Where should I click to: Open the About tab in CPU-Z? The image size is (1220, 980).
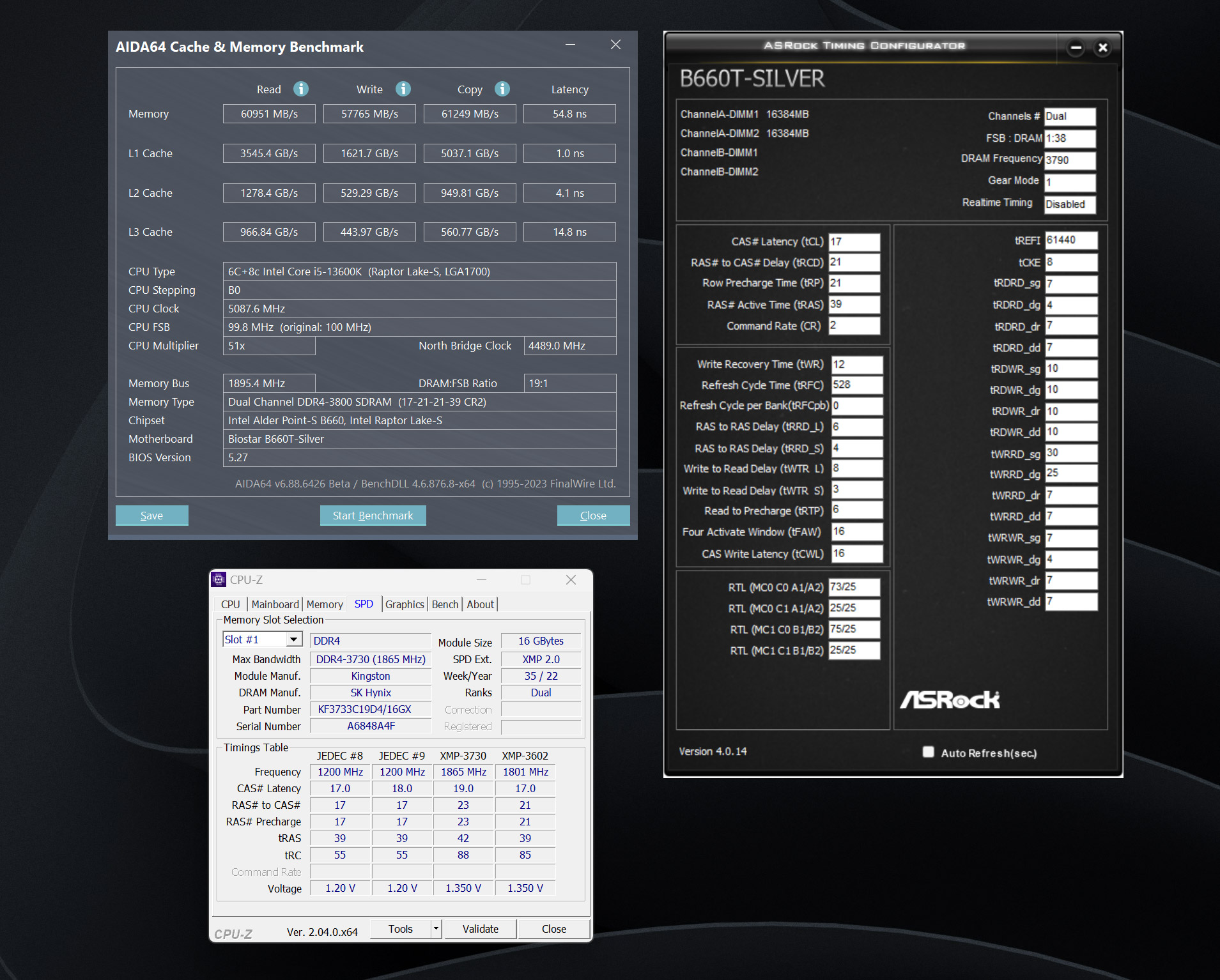480,604
